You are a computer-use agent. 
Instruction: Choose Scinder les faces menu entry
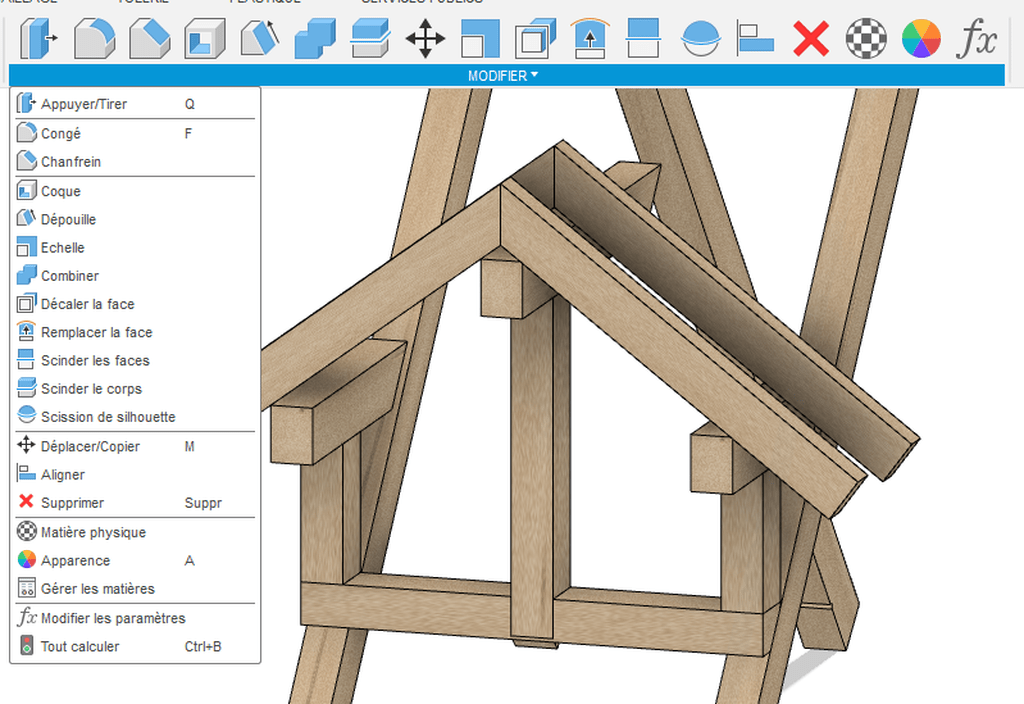pos(135,360)
